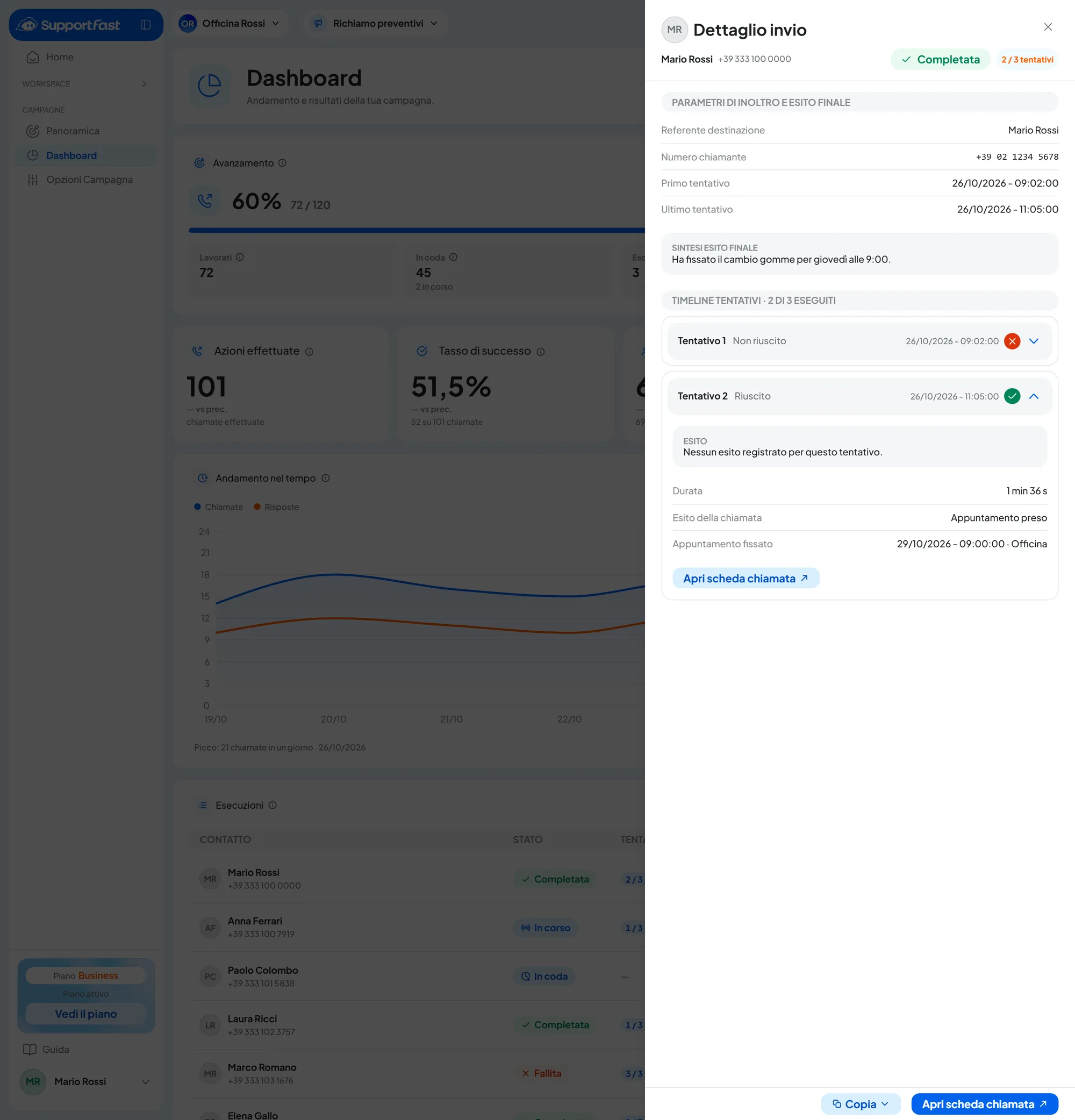Image resolution: width=1075 pixels, height=1120 pixels.
Task: Click the large Dashboard header chart icon
Action: 210,85
